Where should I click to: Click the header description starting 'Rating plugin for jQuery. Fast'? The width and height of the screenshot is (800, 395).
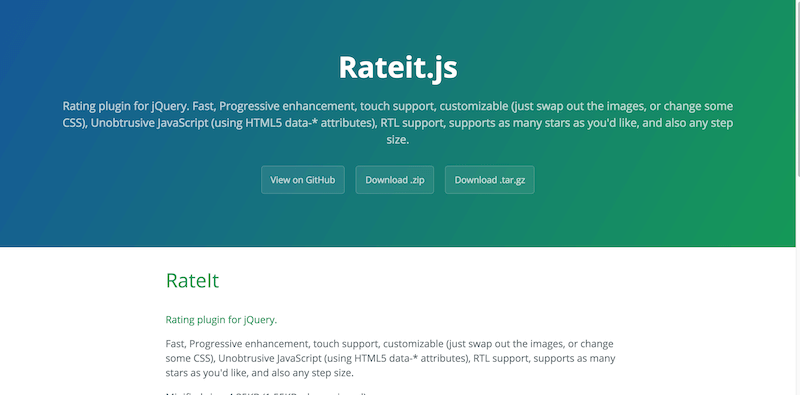point(398,123)
